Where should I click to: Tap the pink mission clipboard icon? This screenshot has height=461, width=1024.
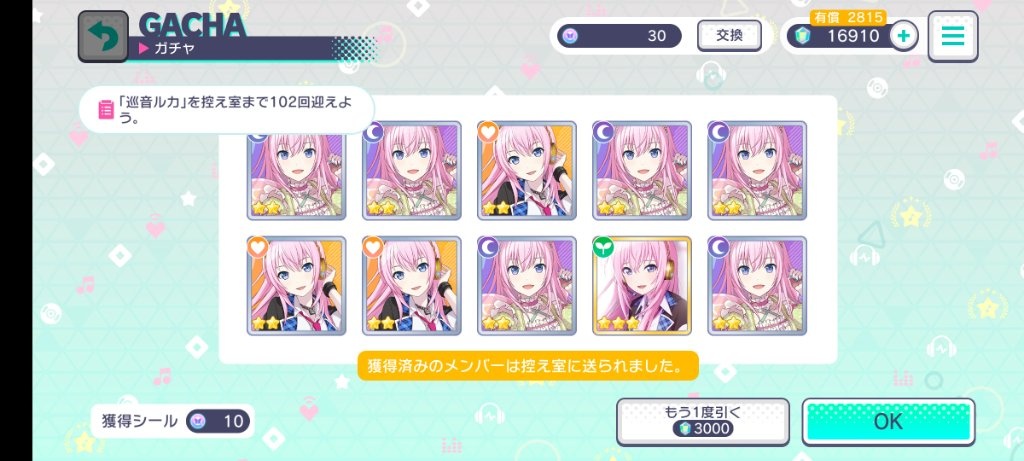tap(105, 109)
